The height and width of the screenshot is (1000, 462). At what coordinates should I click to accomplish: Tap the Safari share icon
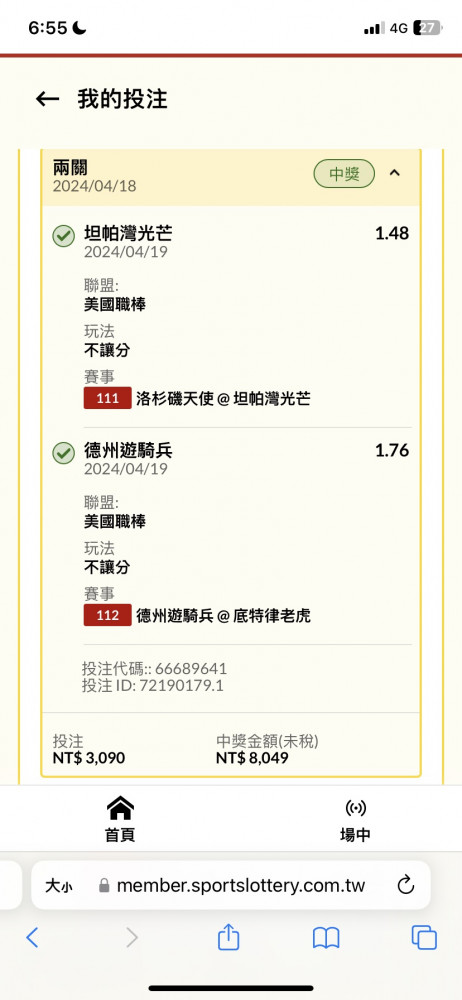coord(228,938)
